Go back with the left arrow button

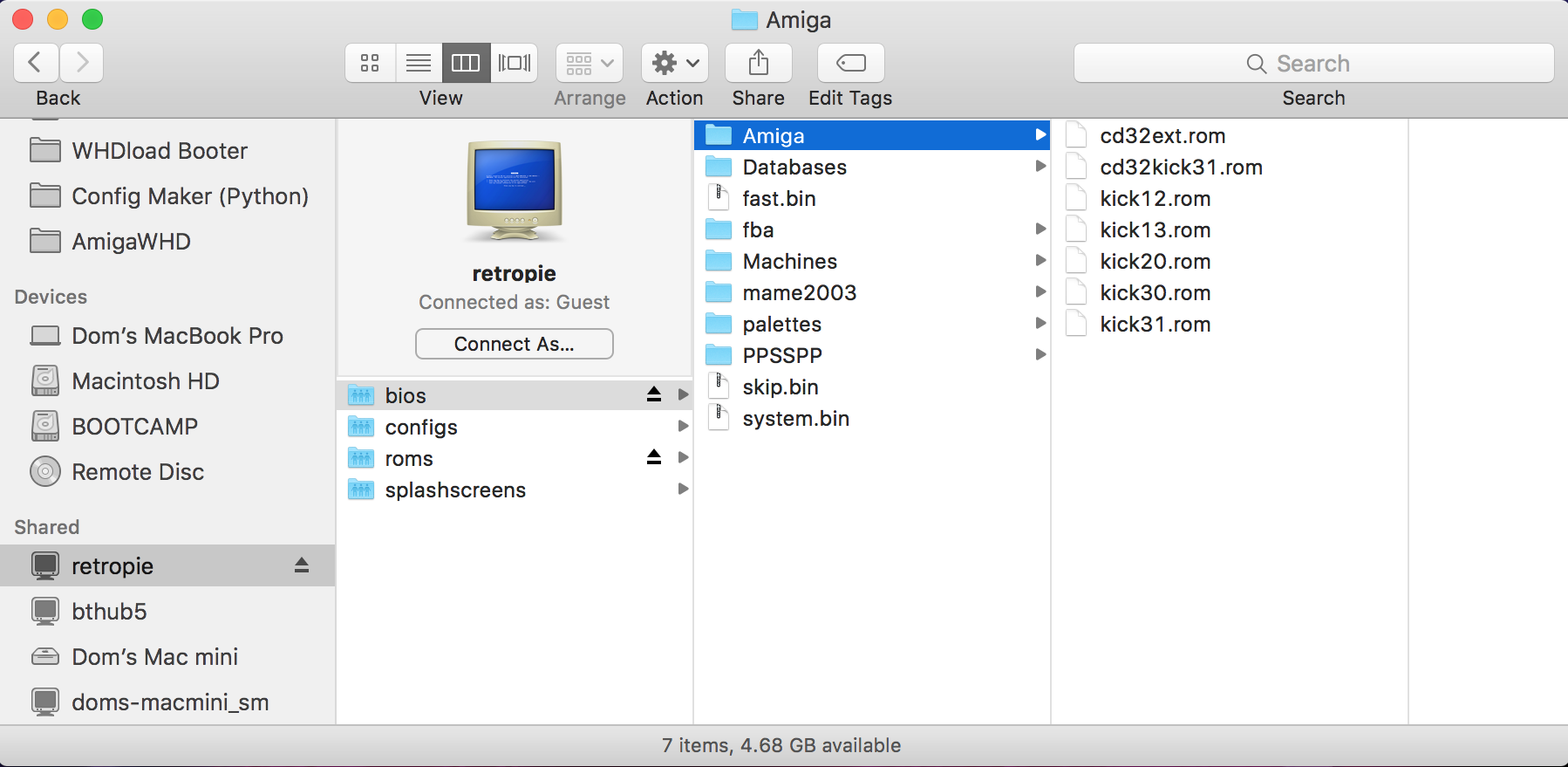pos(36,63)
